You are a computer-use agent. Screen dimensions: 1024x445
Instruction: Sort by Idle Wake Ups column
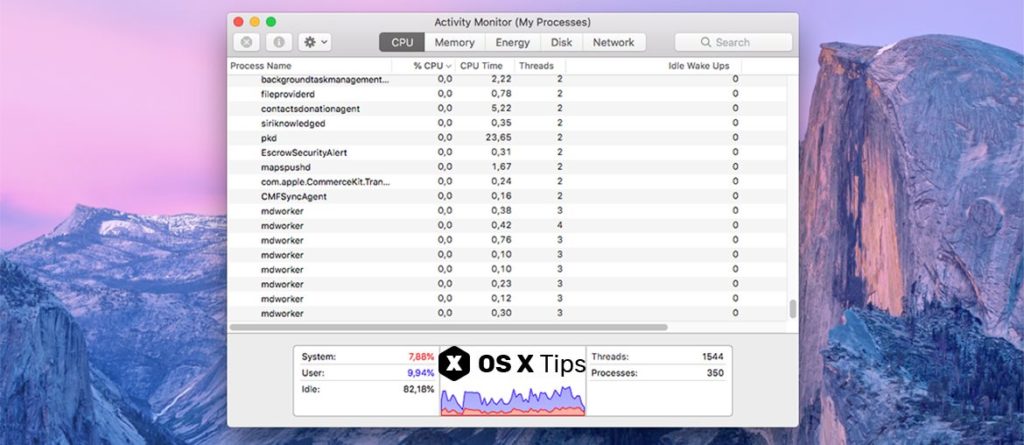click(x=698, y=66)
